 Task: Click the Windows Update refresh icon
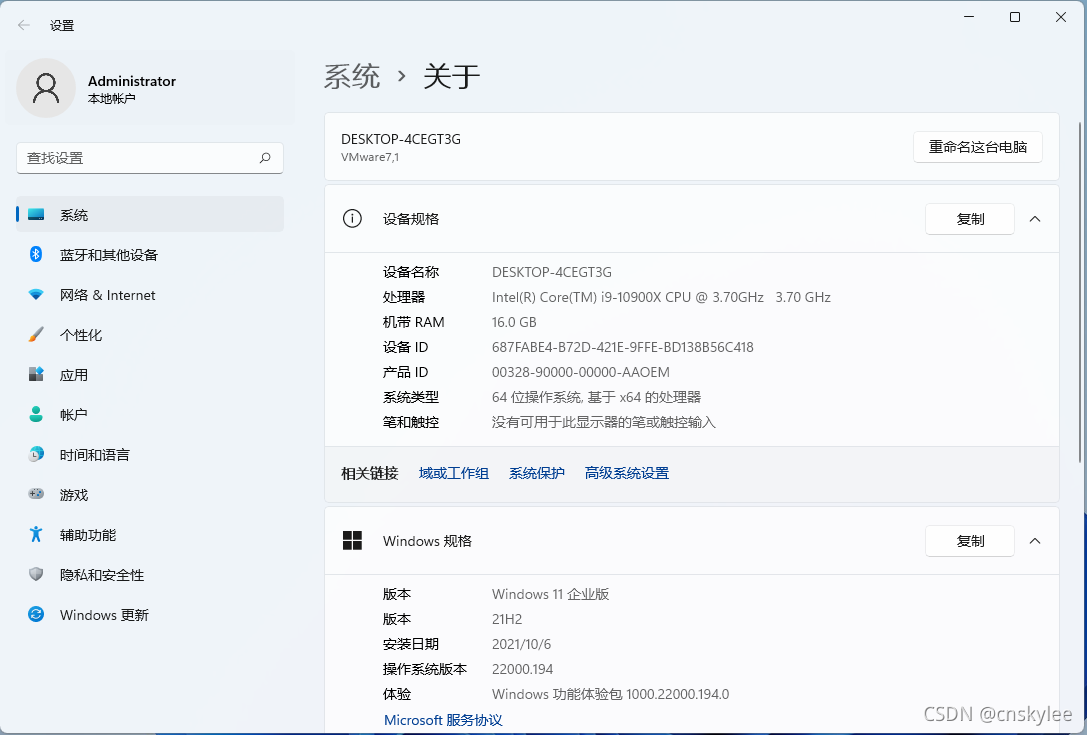pos(36,614)
